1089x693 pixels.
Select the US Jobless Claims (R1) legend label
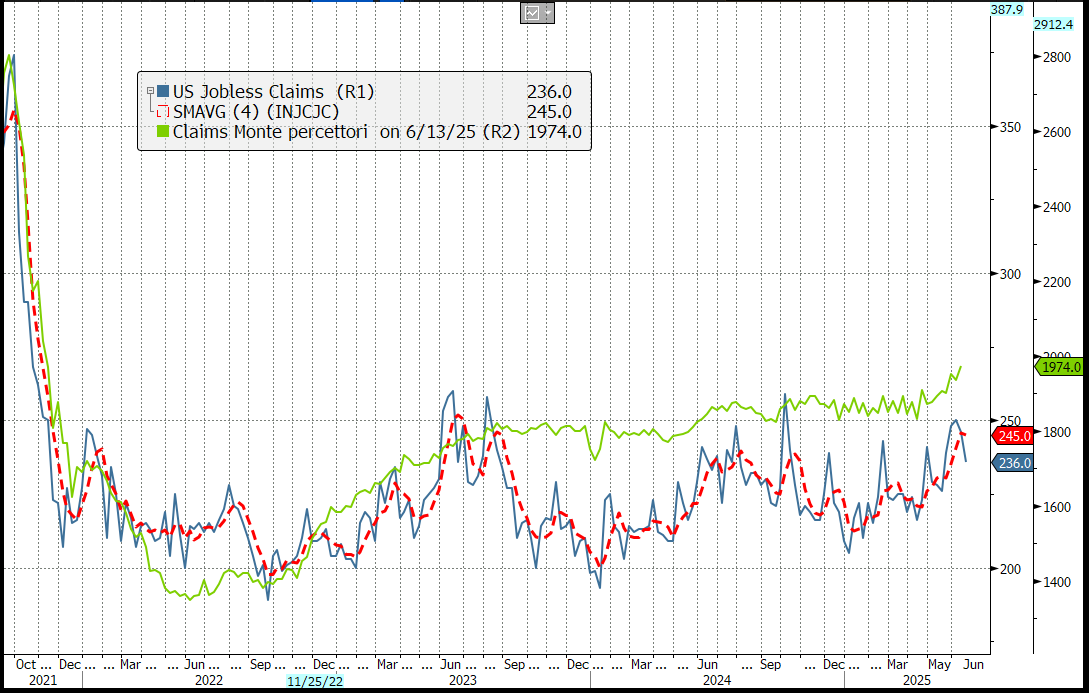pos(273,92)
